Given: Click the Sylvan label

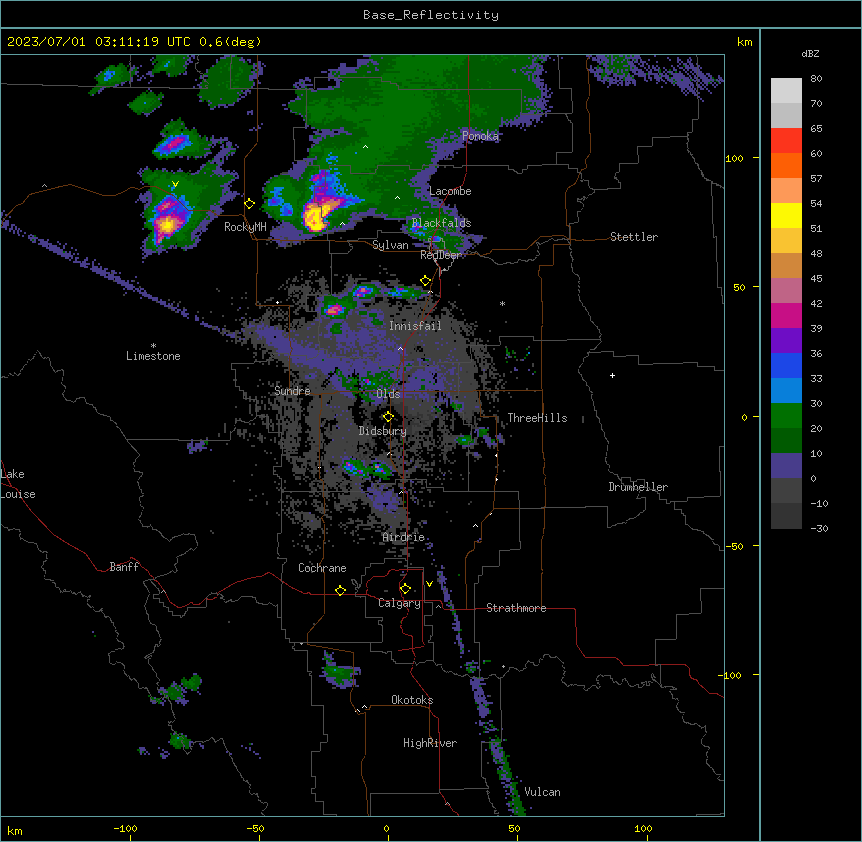Looking at the screenshot, I should click(x=390, y=245).
